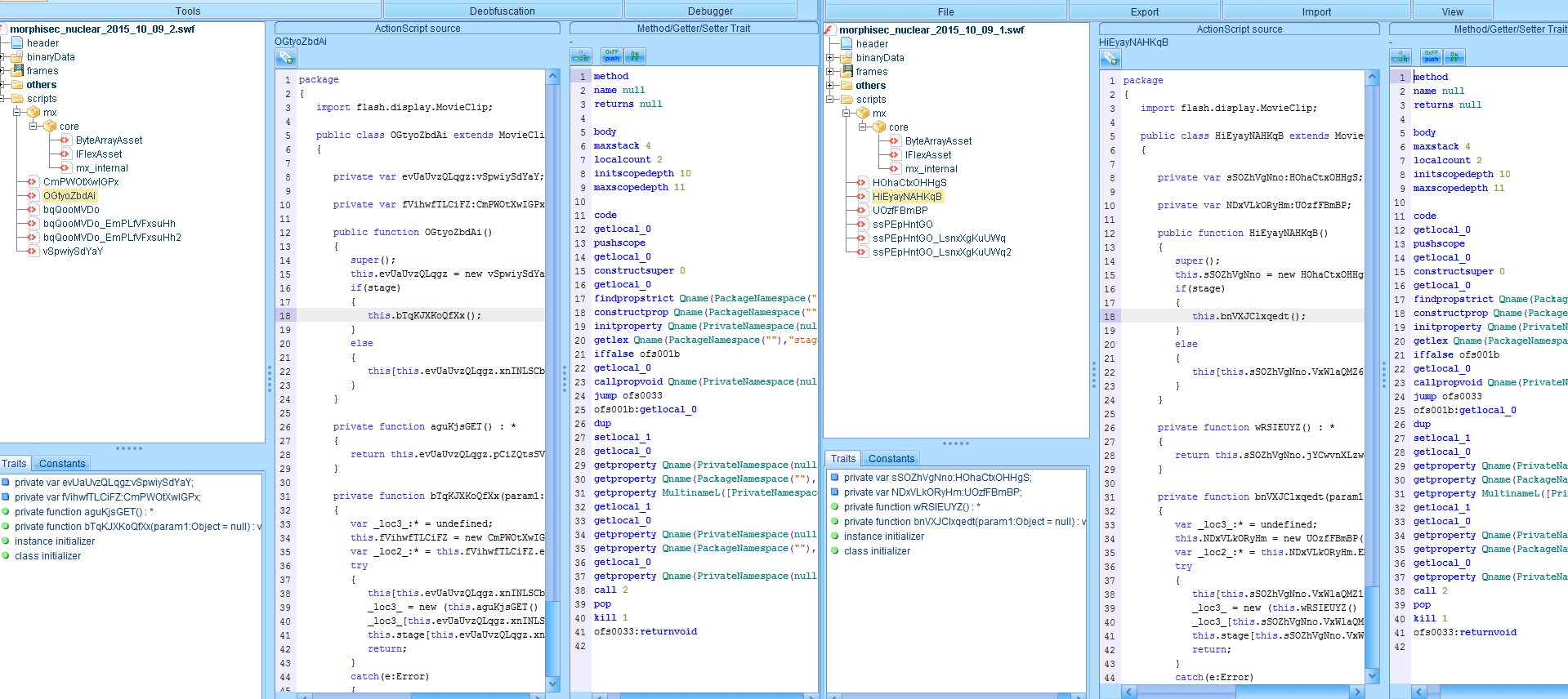Screen dimensions: 1568x699
Task: Toggle the 0xFF push hex button in right trait toolbar
Action: tap(1432, 56)
